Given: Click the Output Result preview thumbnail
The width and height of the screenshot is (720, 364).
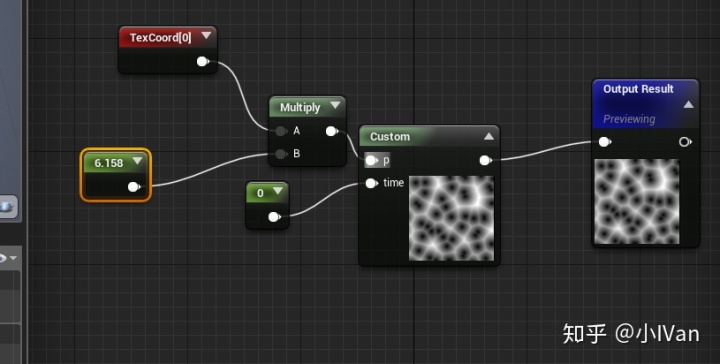Looking at the screenshot, I should [x=637, y=201].
